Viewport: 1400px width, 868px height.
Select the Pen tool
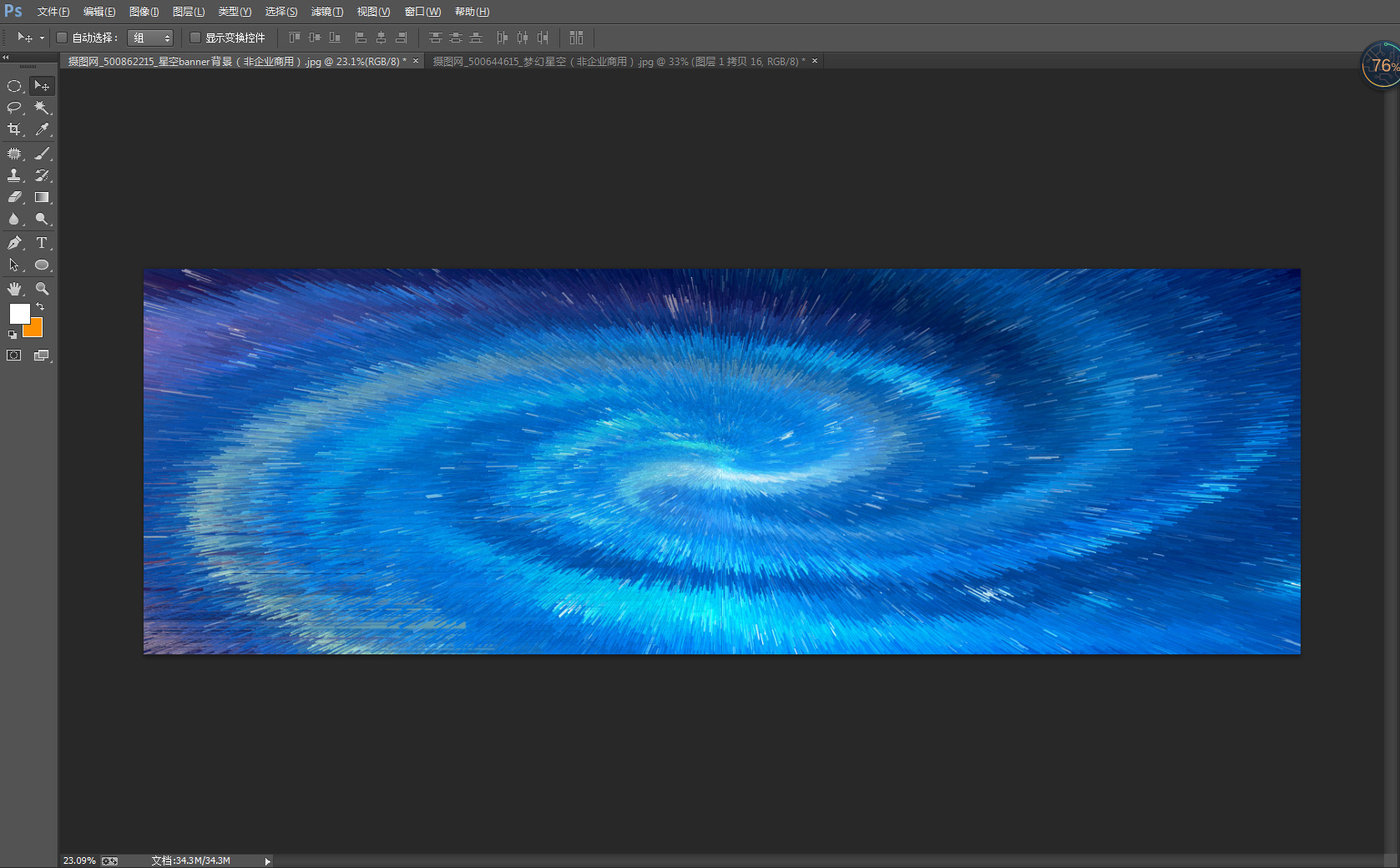[x=14, y=243]
